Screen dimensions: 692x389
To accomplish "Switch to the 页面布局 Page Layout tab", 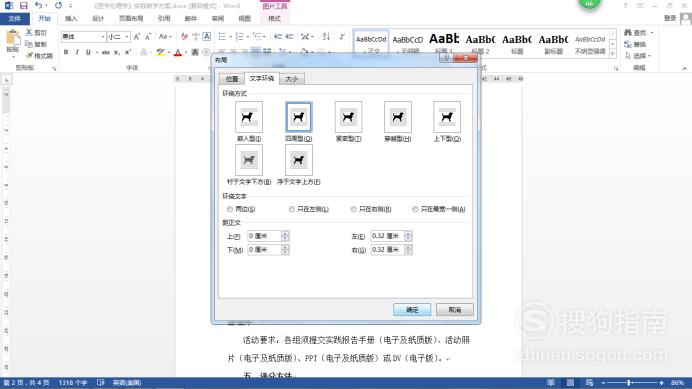I will pyautogui.click(x=131, y=19).
